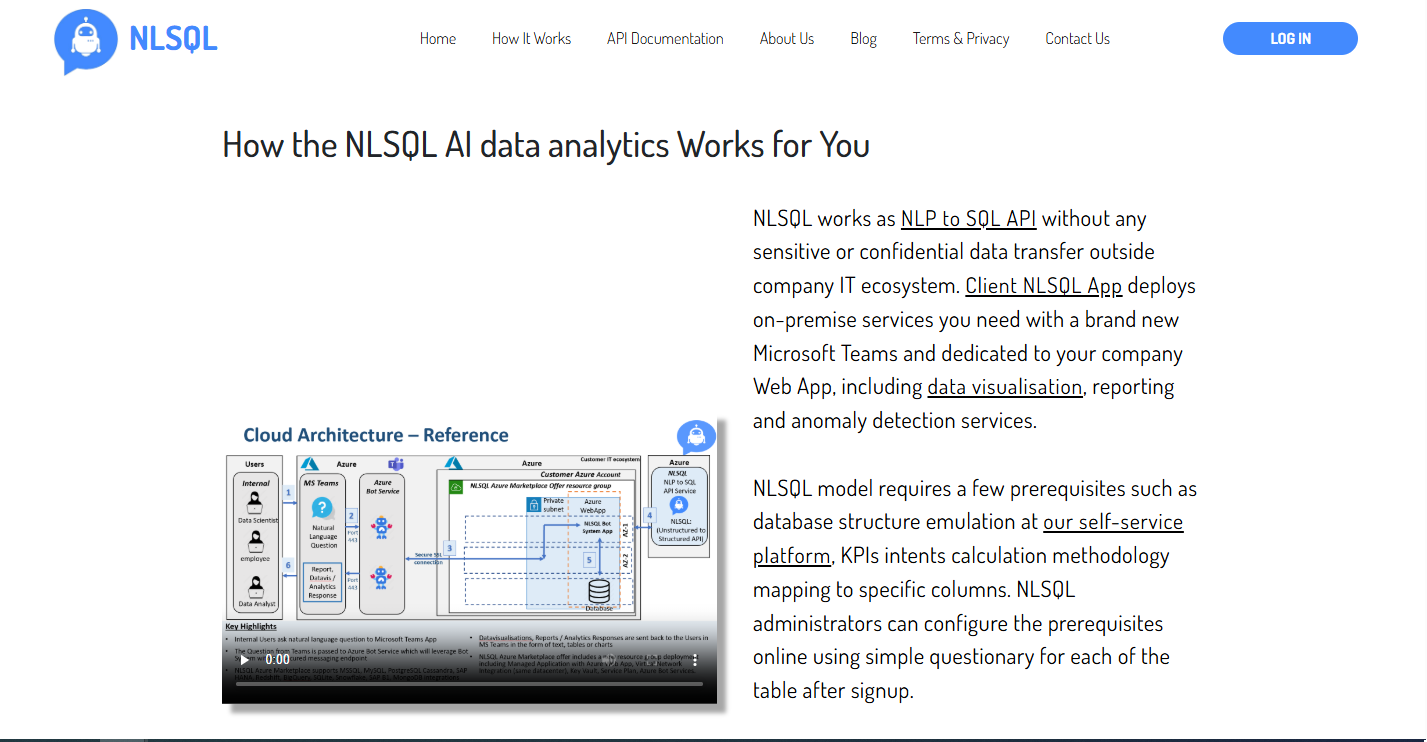1427x742 pixels.
Task: Open the About Us page
Action: [787, 39]
